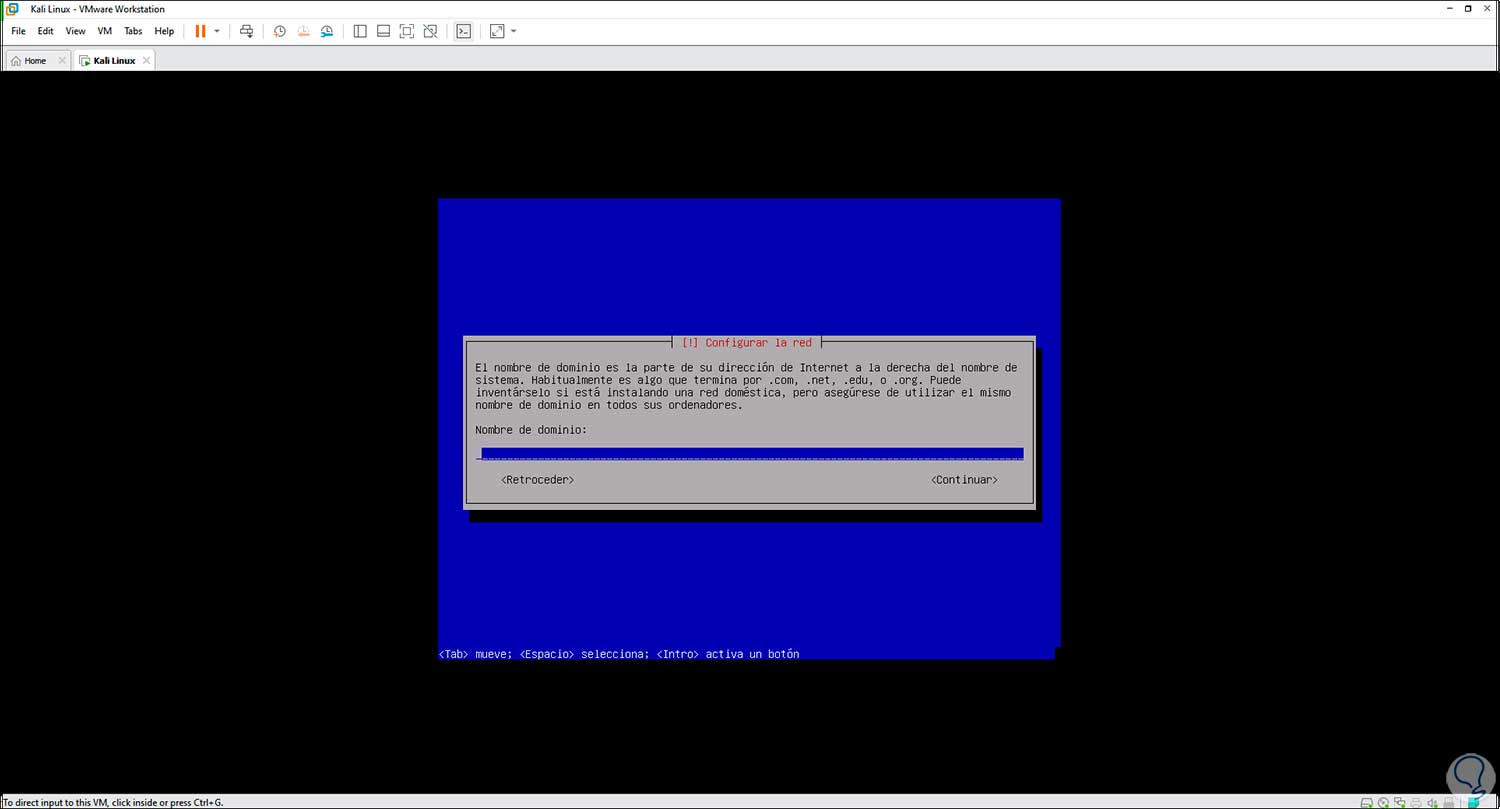Activate the Retroceder button
1500x809 pixels.
[538, 480]
